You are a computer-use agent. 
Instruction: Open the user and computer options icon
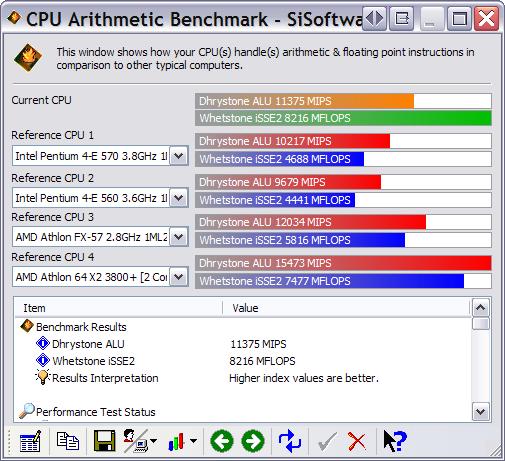point(135,441)
